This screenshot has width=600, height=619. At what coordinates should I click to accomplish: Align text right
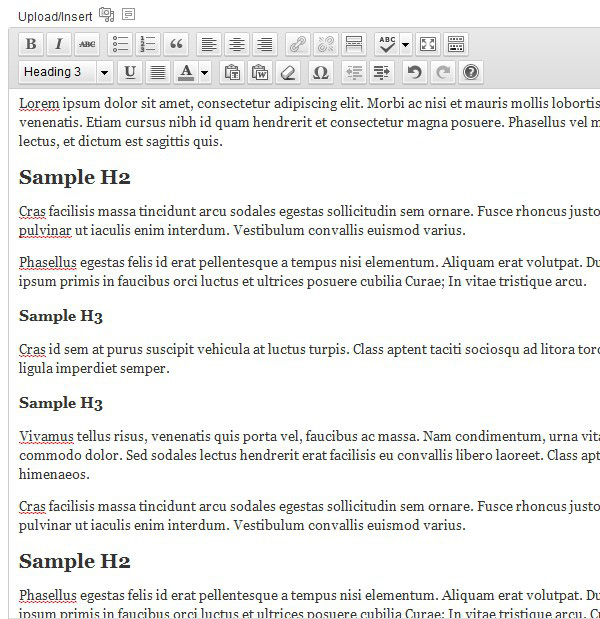click(265, 44)
